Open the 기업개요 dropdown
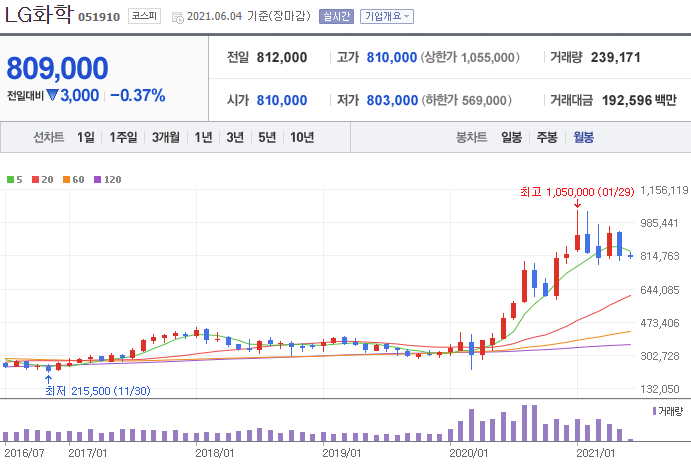This screenshot has width=691, height=475. [386, 17]
